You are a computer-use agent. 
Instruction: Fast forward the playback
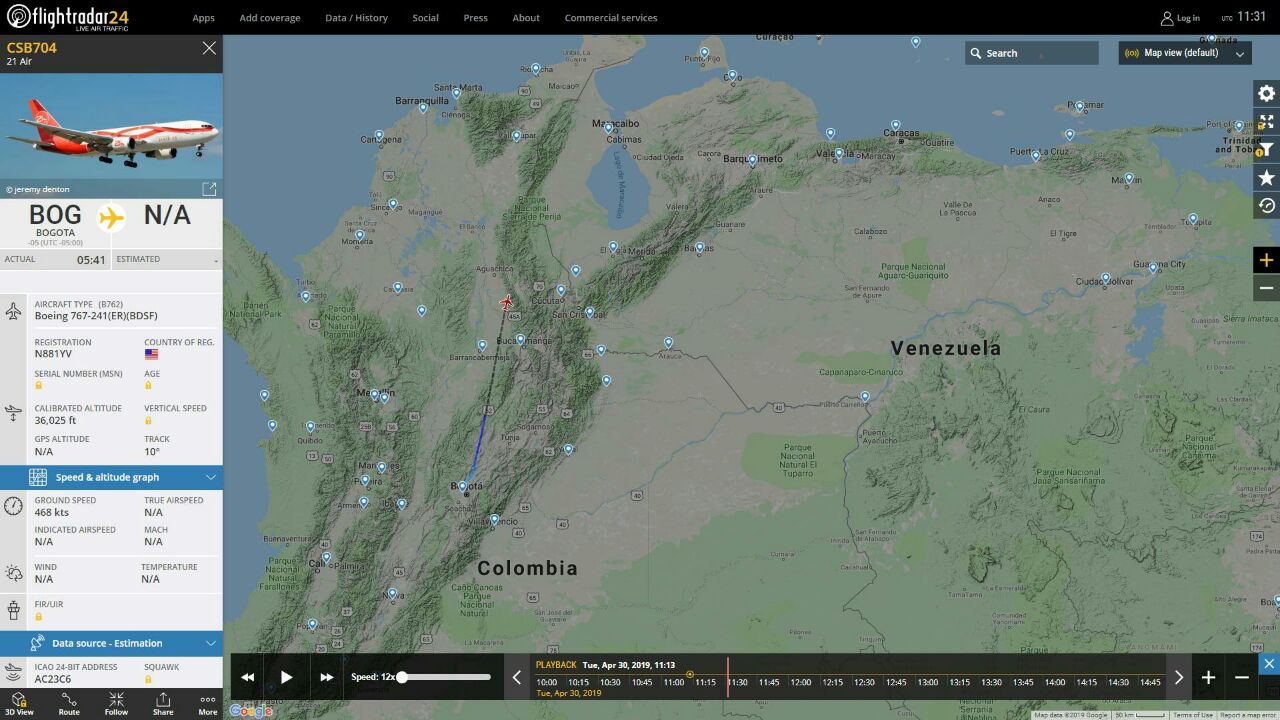tap(327, 677)
